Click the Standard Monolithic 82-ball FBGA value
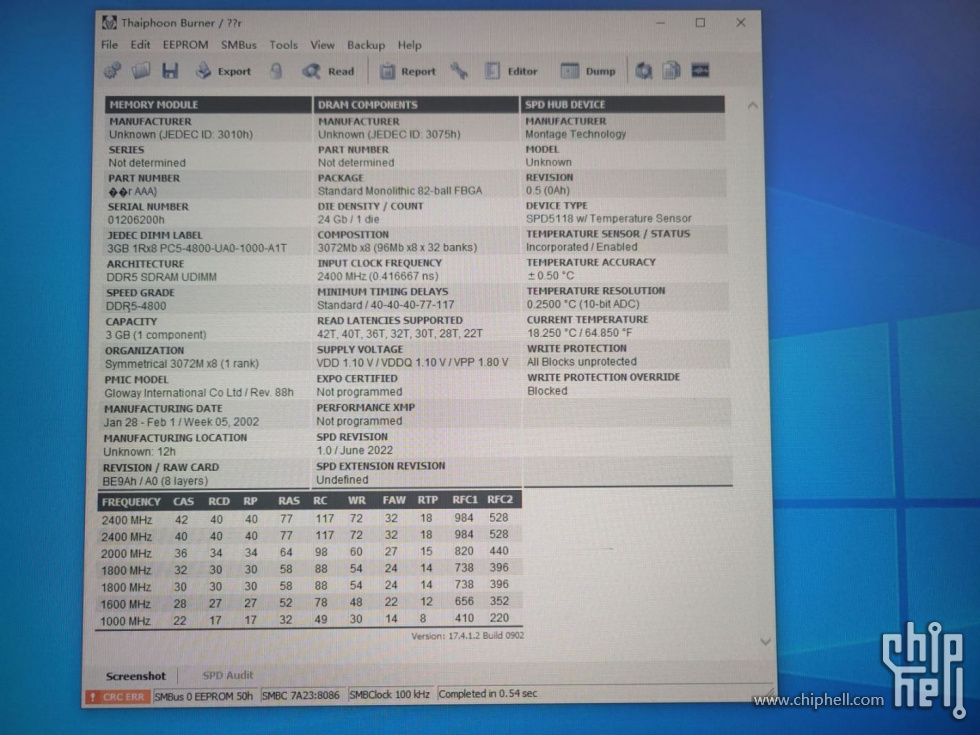980x735 pixels. point(400,191)
